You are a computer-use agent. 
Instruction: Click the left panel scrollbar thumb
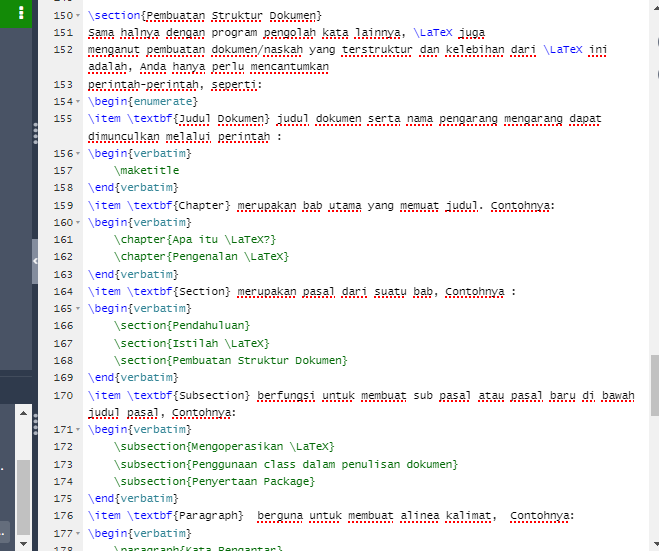point(24,498)
